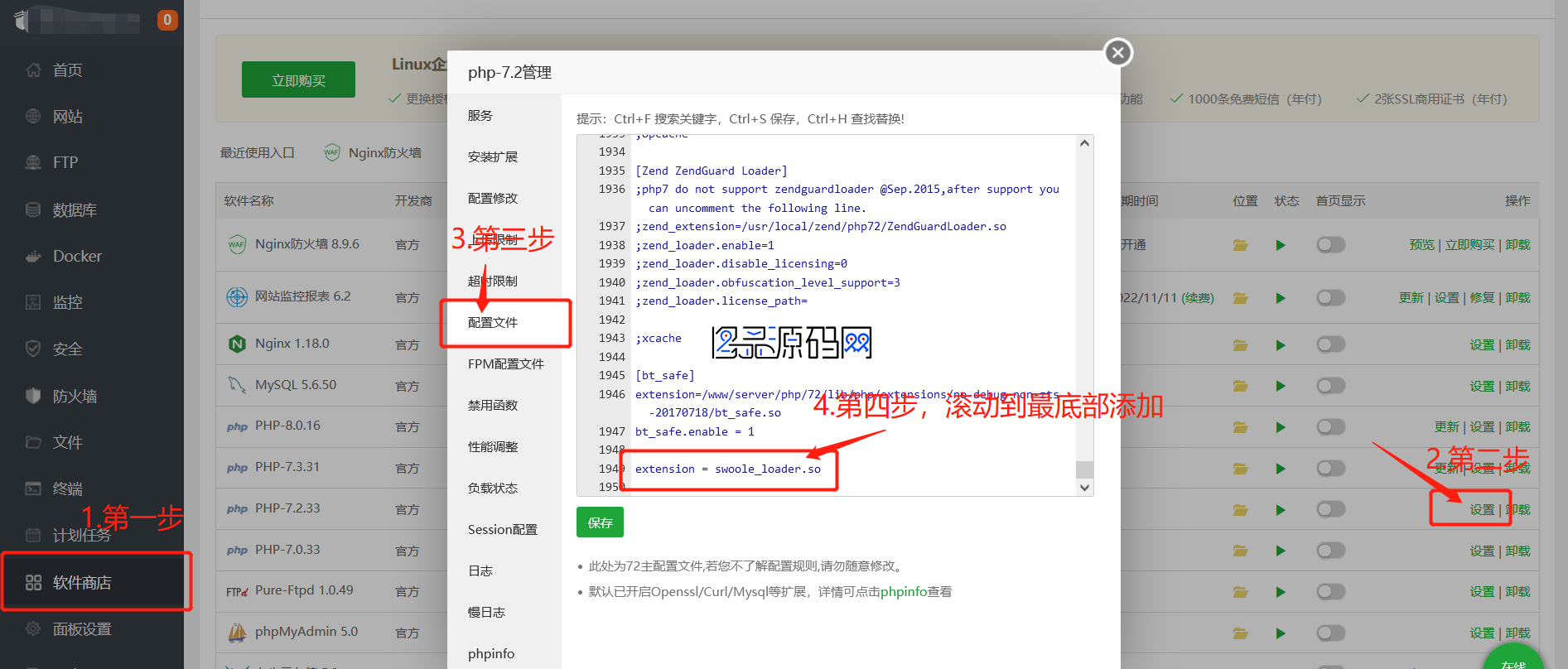
Task: Open folder location for Nginx防火墙 row
Action: pyautogui.click(x=1240, y=245)
